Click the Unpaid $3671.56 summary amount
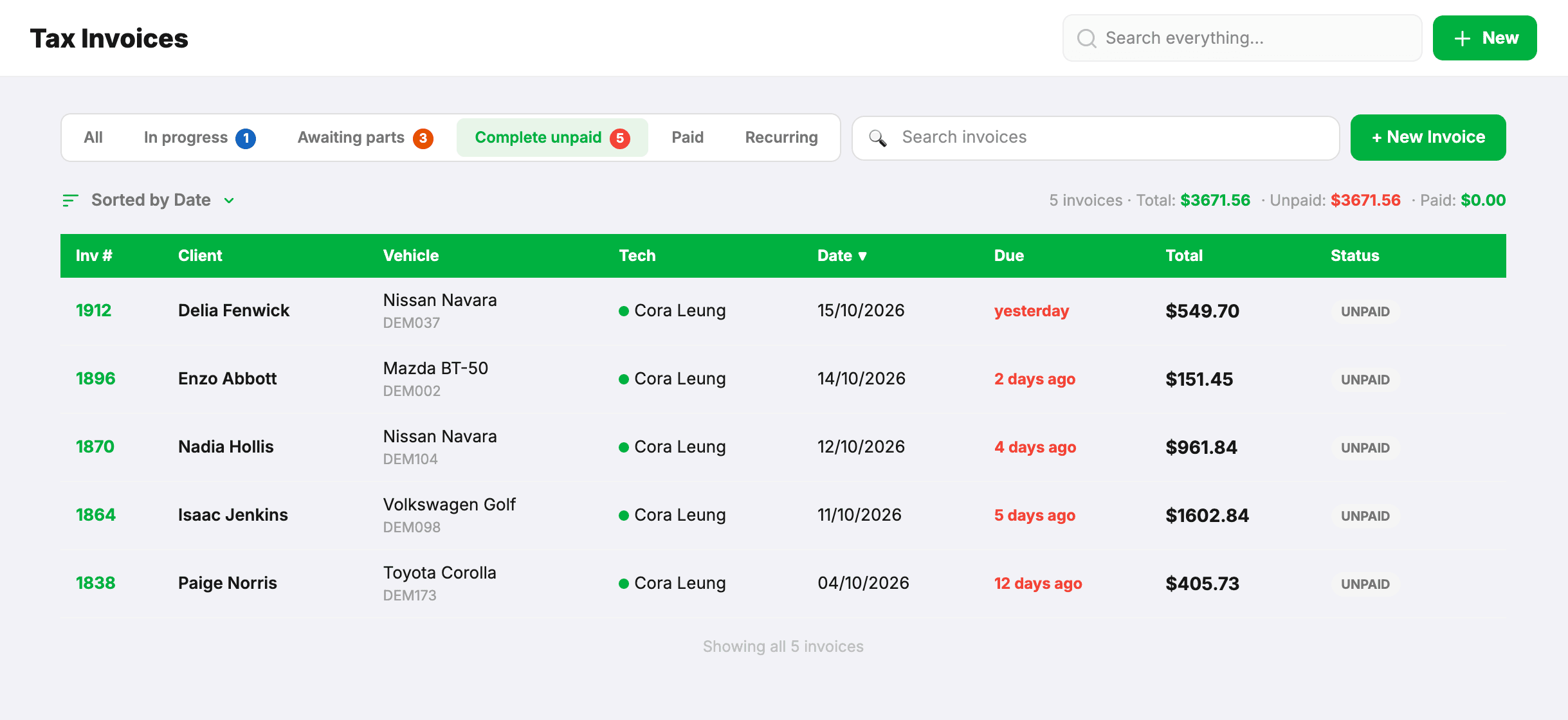This screenshot has height=720, width=1568. [x=1365, y=201]
